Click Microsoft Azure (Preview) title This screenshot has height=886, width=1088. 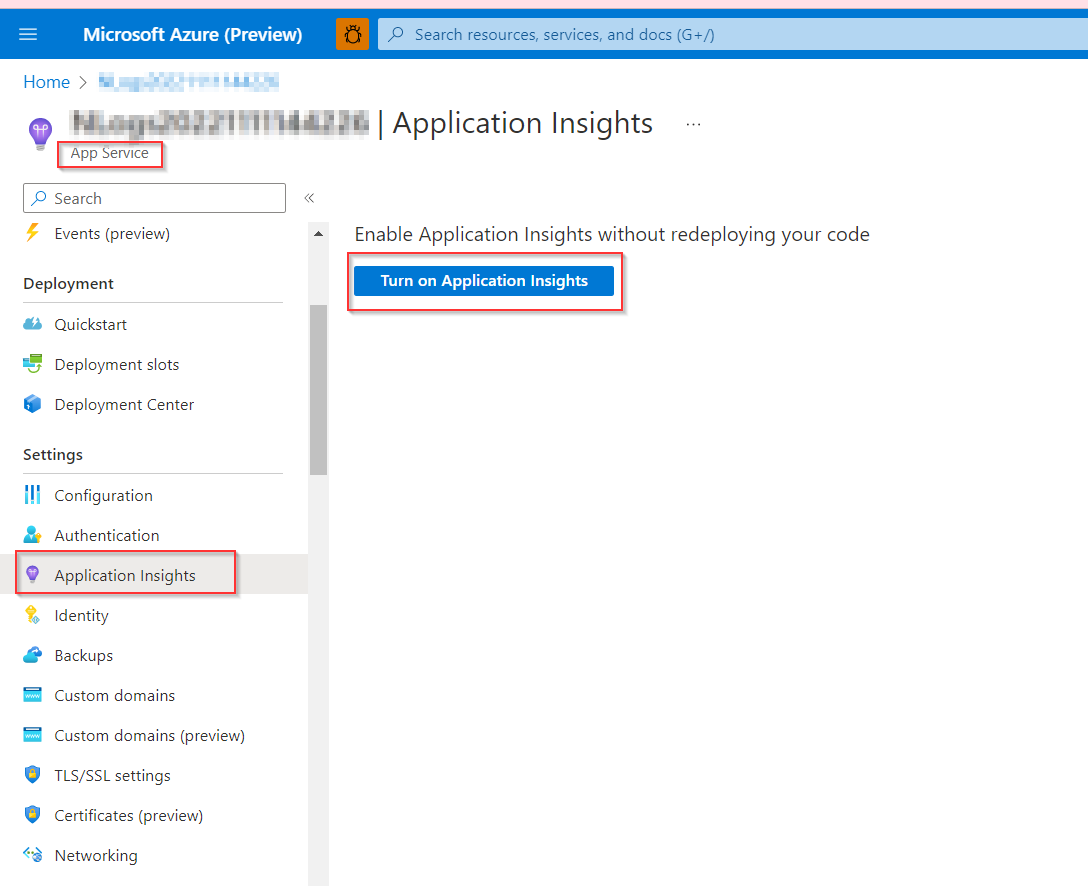tap(193, 34)
